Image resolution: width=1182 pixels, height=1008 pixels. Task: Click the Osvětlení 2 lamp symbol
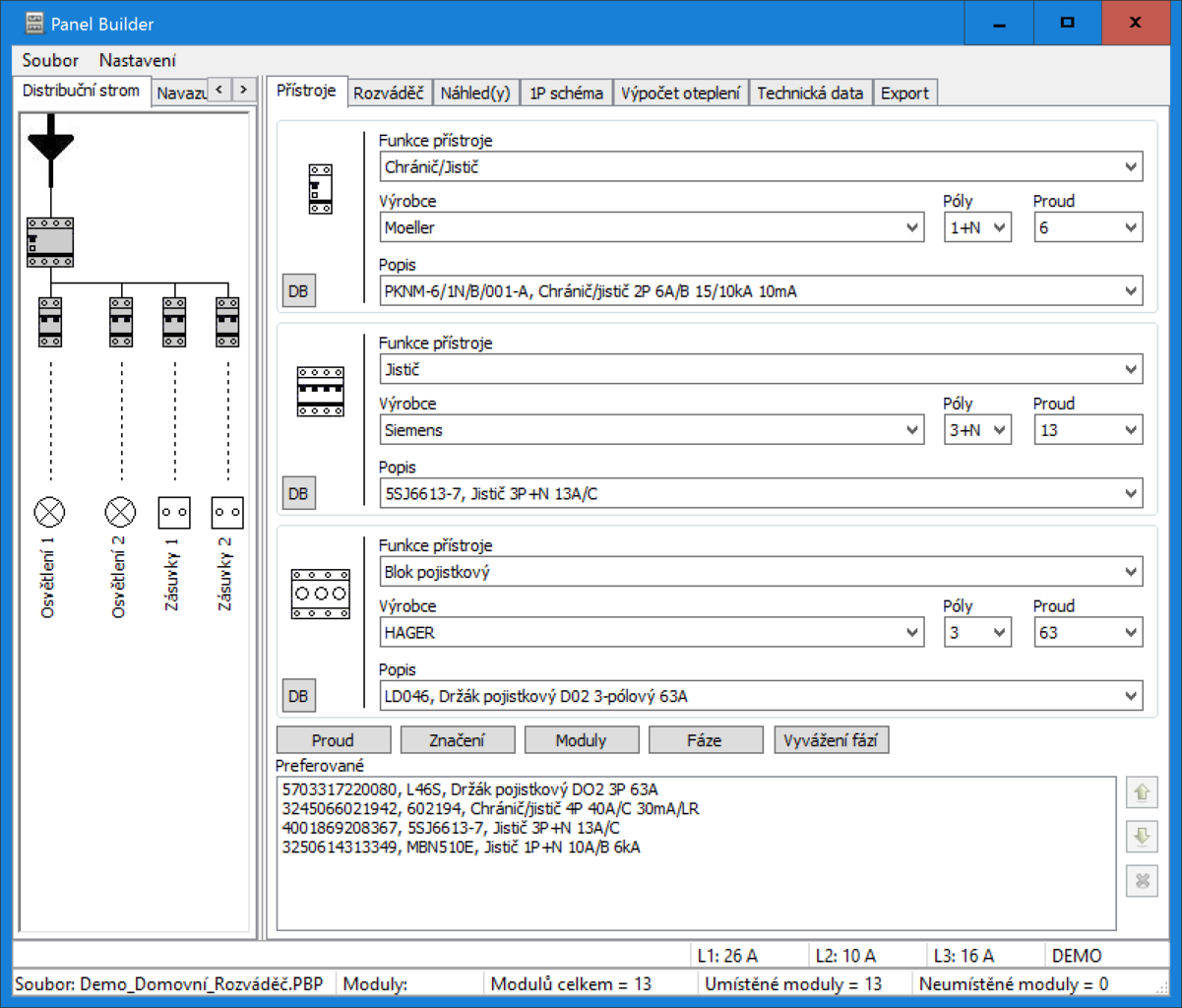click(x=121, y=512)
